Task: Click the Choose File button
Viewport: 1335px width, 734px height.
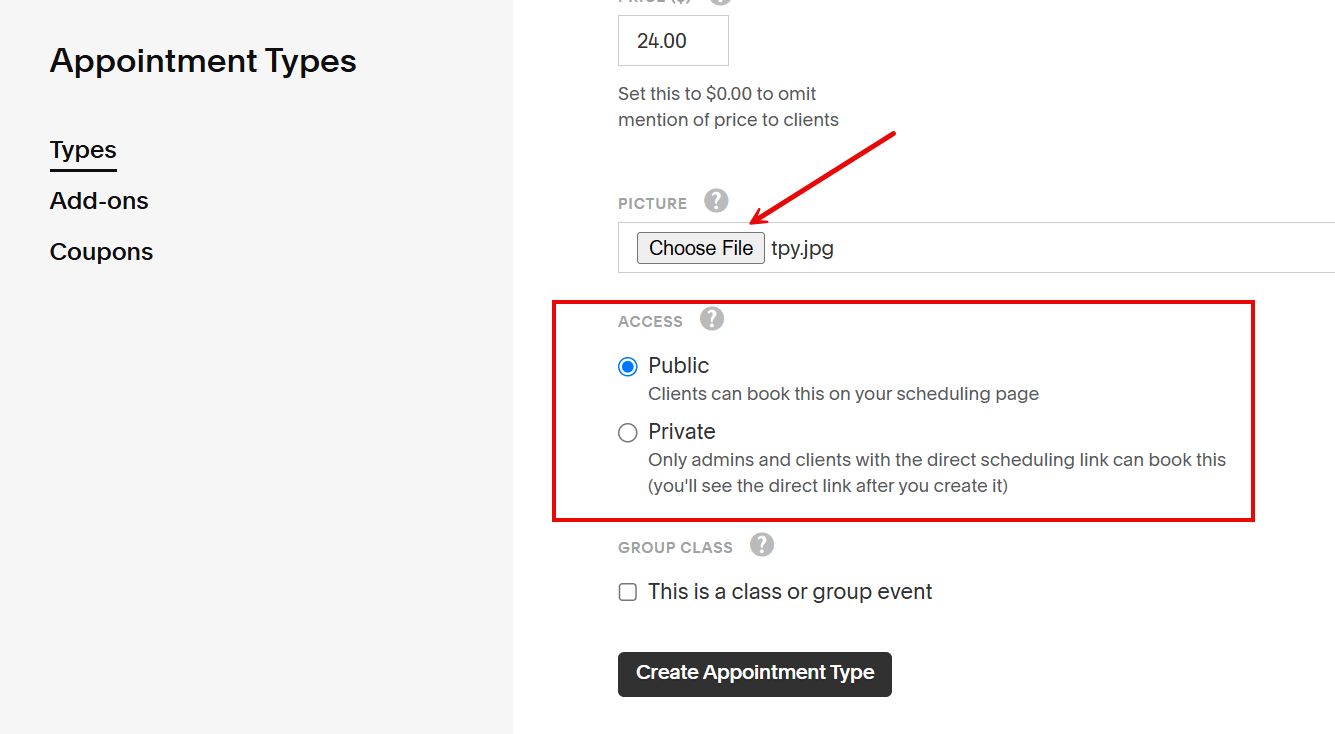Action: [700, 247]
